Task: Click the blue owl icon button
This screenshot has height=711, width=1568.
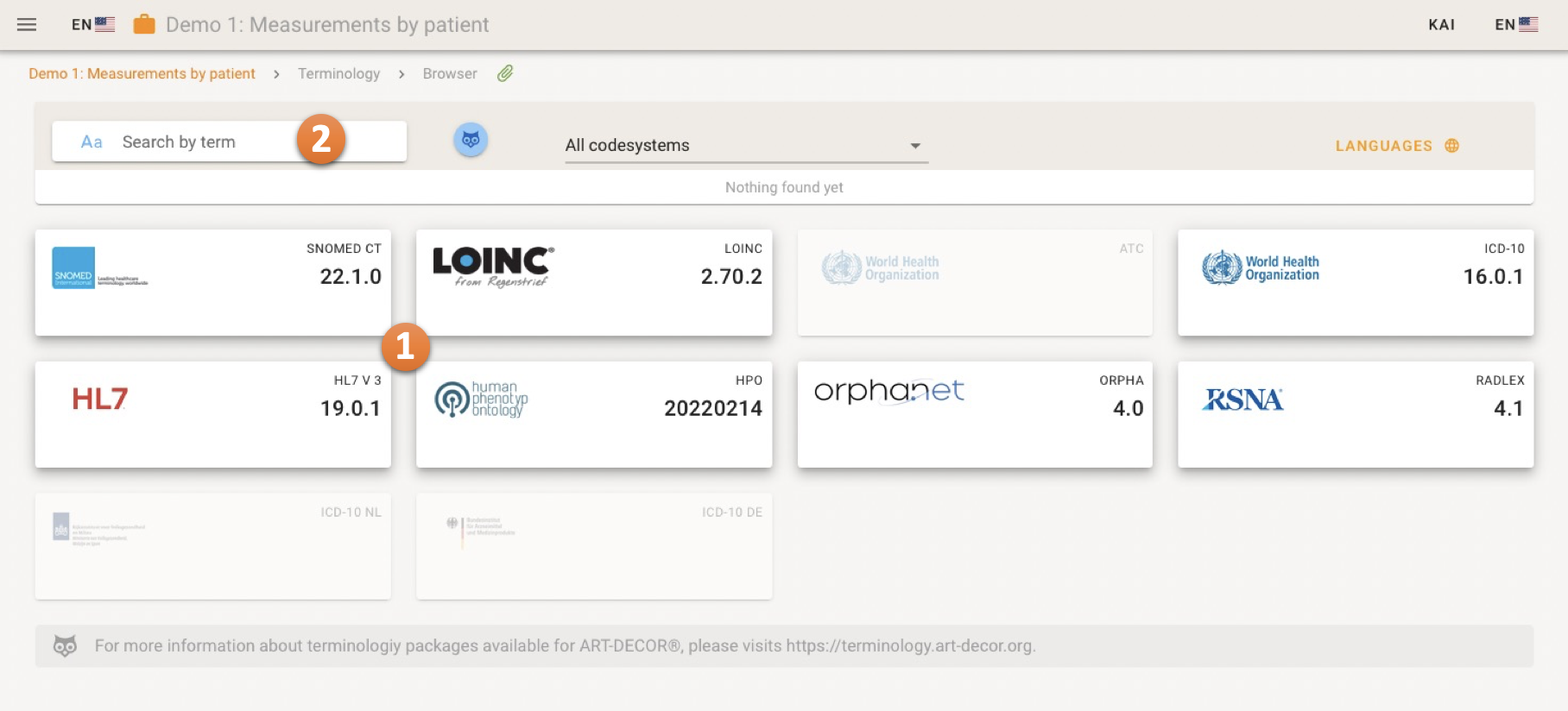Action: 471,140
